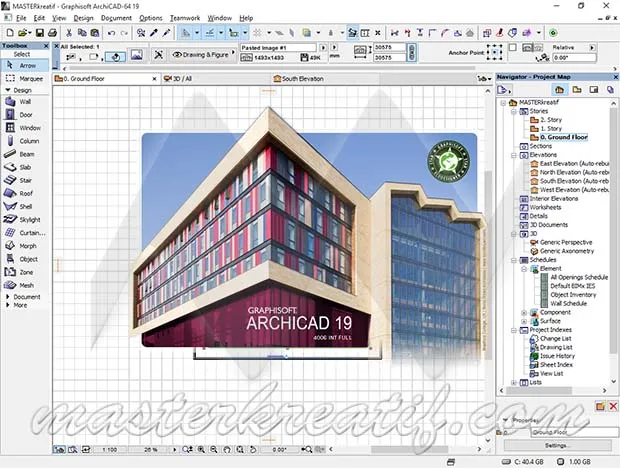Expand the Document section in Toolbox
Screen dimensions: 620x468
(x=8, y=296)
